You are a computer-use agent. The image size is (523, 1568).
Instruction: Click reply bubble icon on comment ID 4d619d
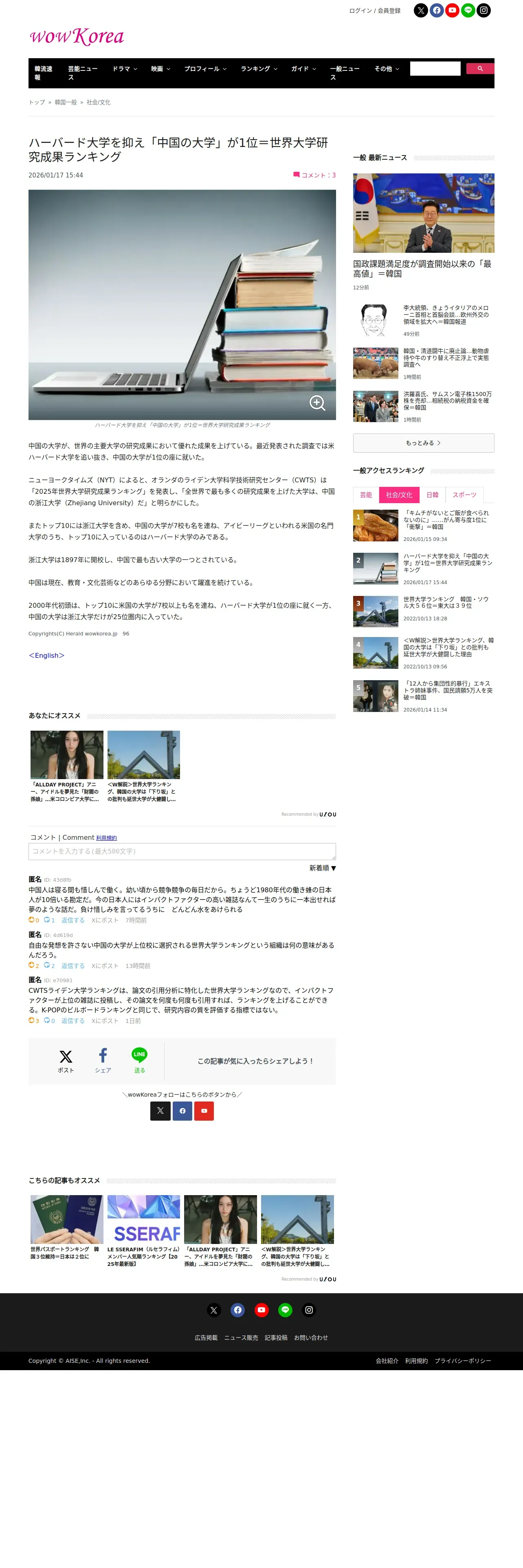[46, 966]
